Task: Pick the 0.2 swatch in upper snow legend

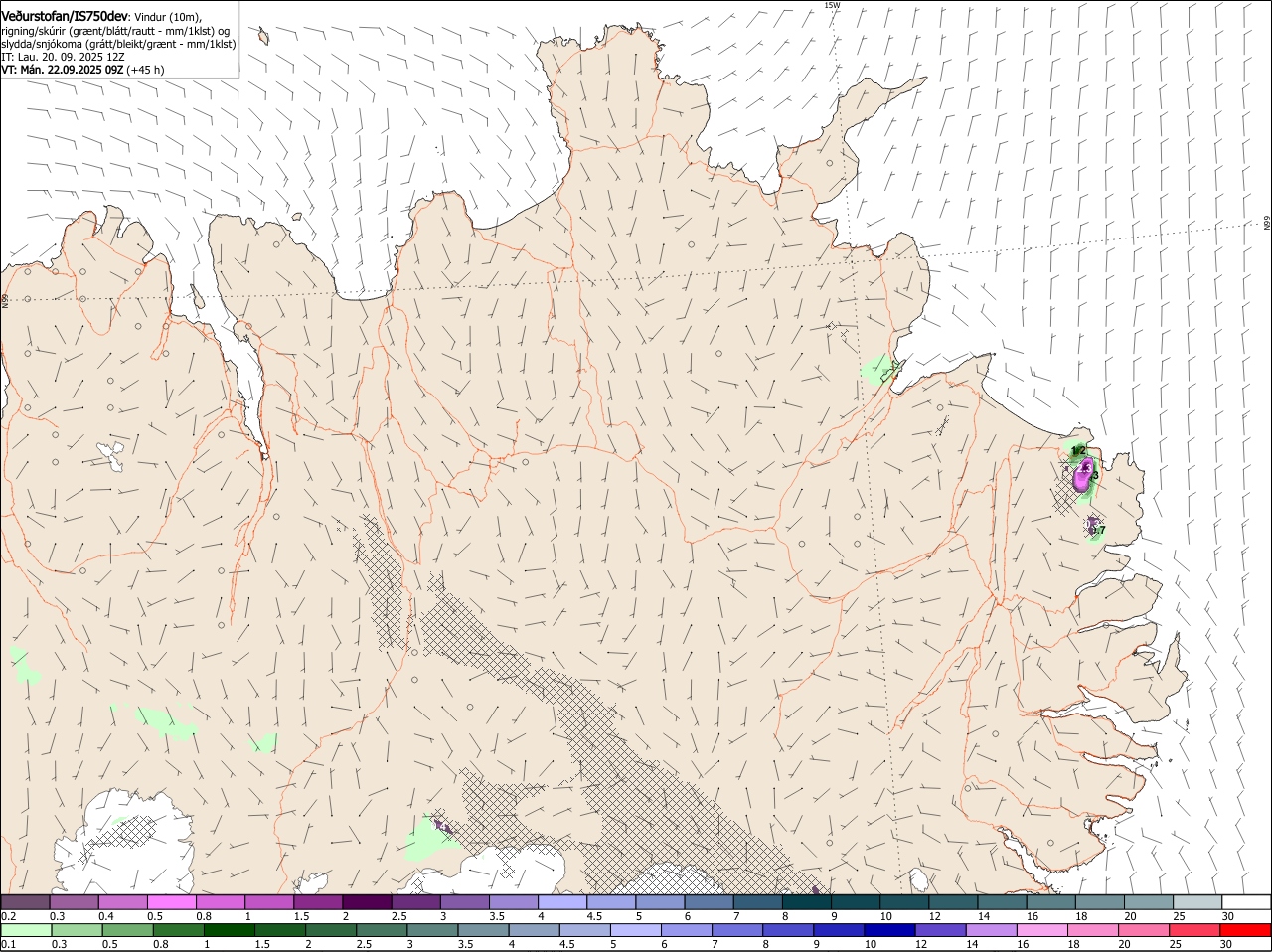Action: (x=25, y=901)
